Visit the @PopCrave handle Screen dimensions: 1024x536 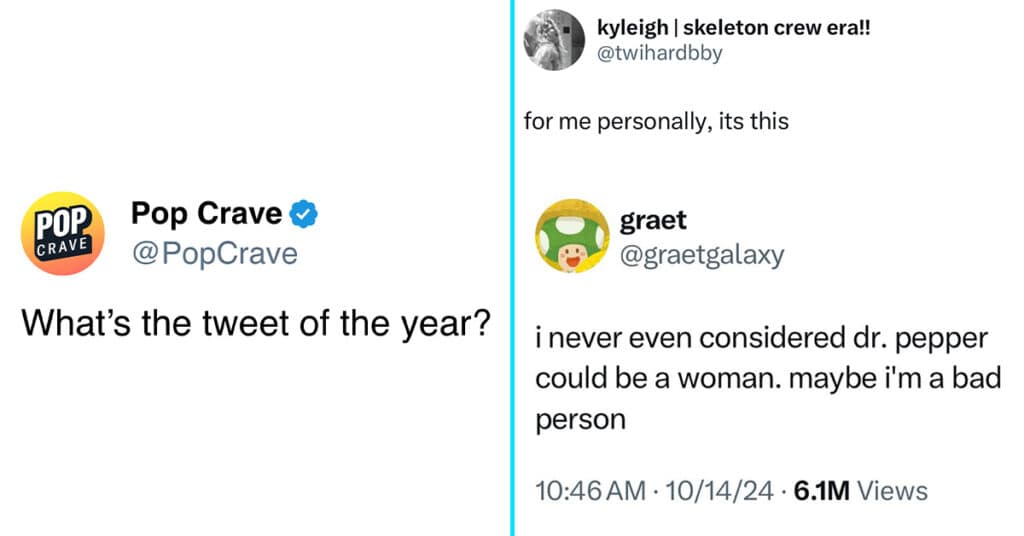(x=215, y=253)
